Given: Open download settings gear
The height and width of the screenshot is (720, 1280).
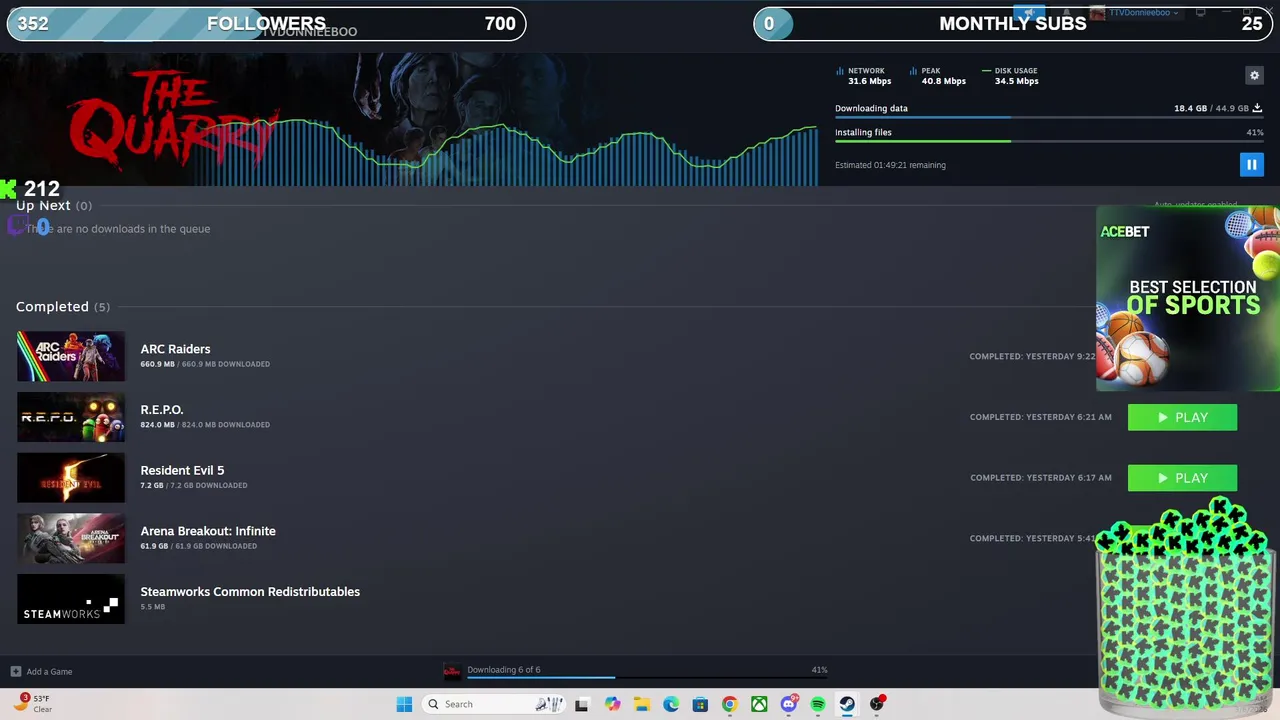Looking at the screenshot, I should coord(1254,75).
